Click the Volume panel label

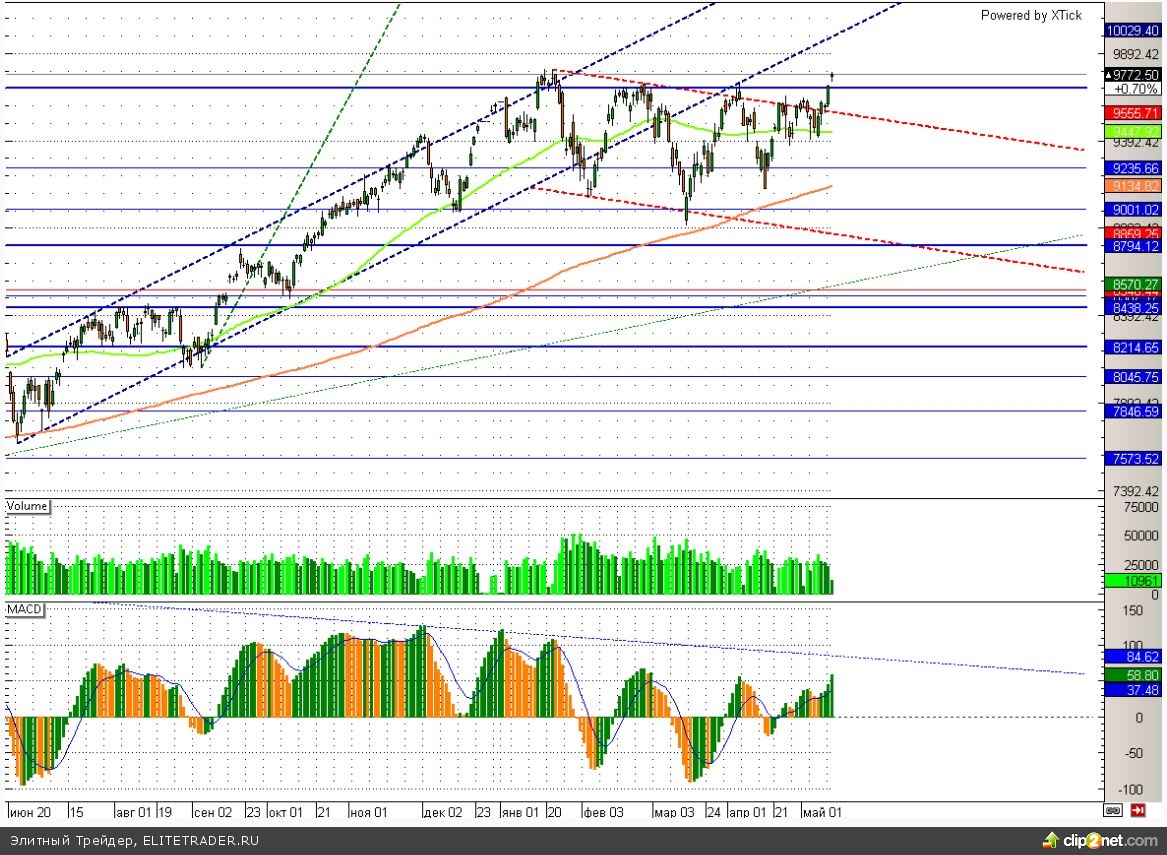[x=28, y=506]
